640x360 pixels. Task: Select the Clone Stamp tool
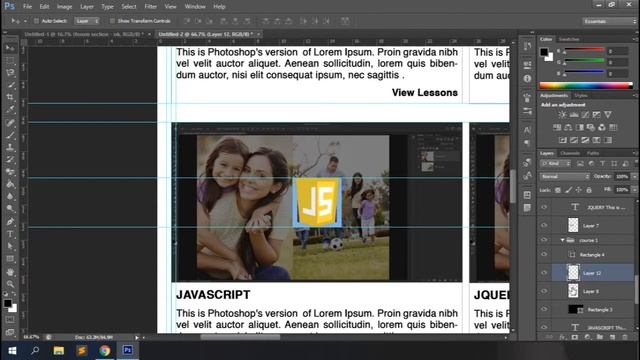pyautogui.click(x=10, y=147)
